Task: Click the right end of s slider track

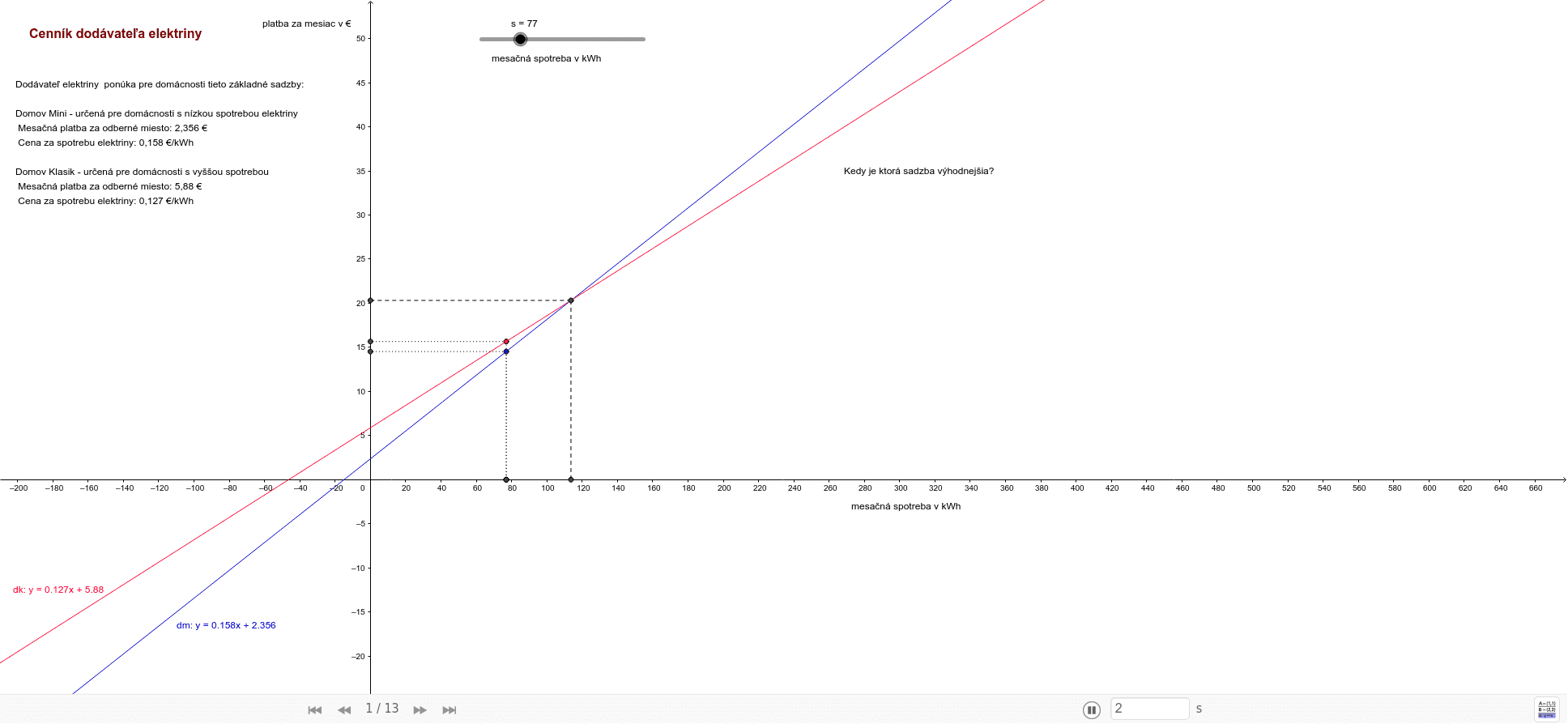Action: [x=644, y=39]
